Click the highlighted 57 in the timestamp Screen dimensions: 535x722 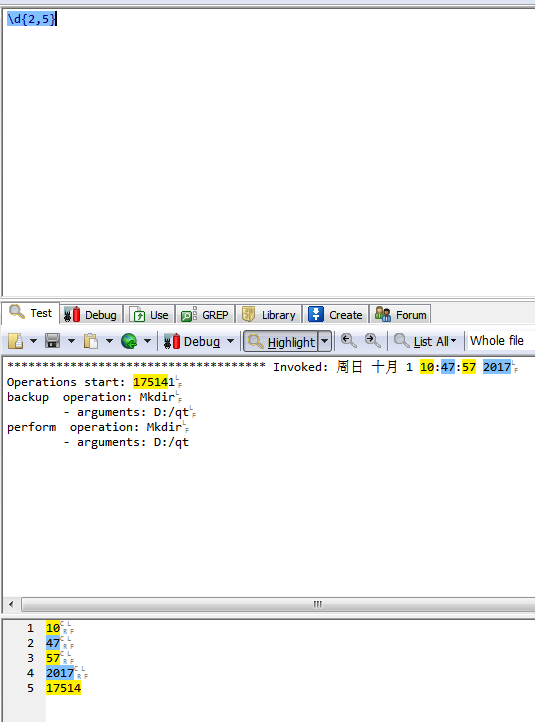click(469, 367)
